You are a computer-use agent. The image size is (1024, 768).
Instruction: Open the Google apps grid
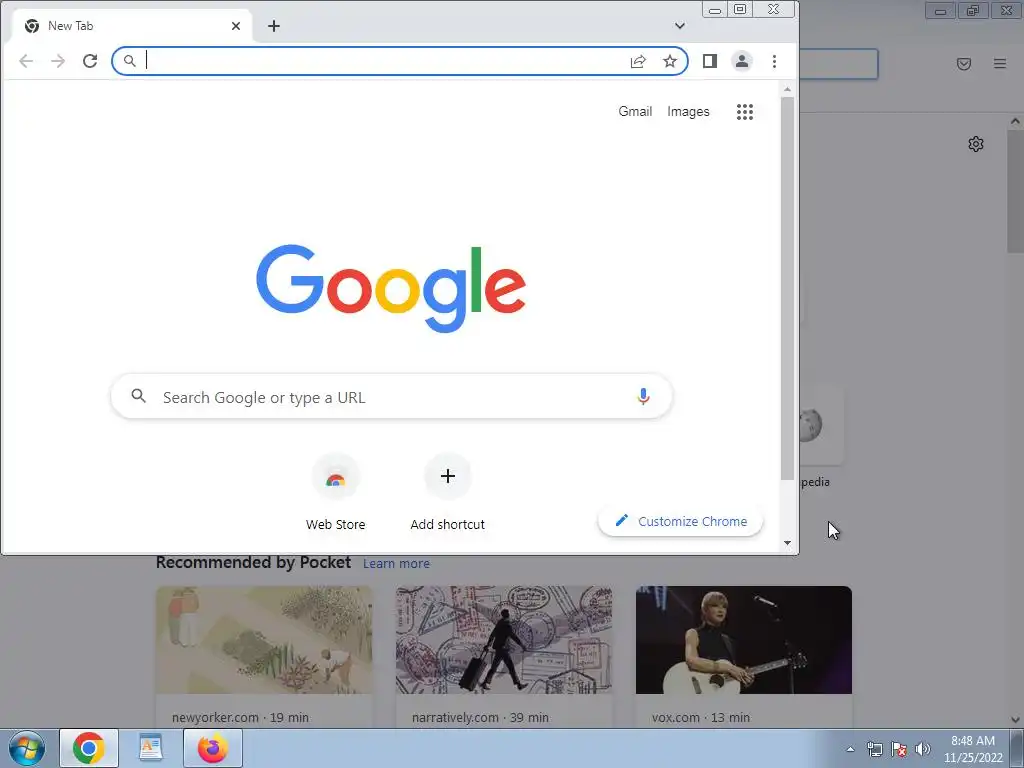tap(745, 112)
